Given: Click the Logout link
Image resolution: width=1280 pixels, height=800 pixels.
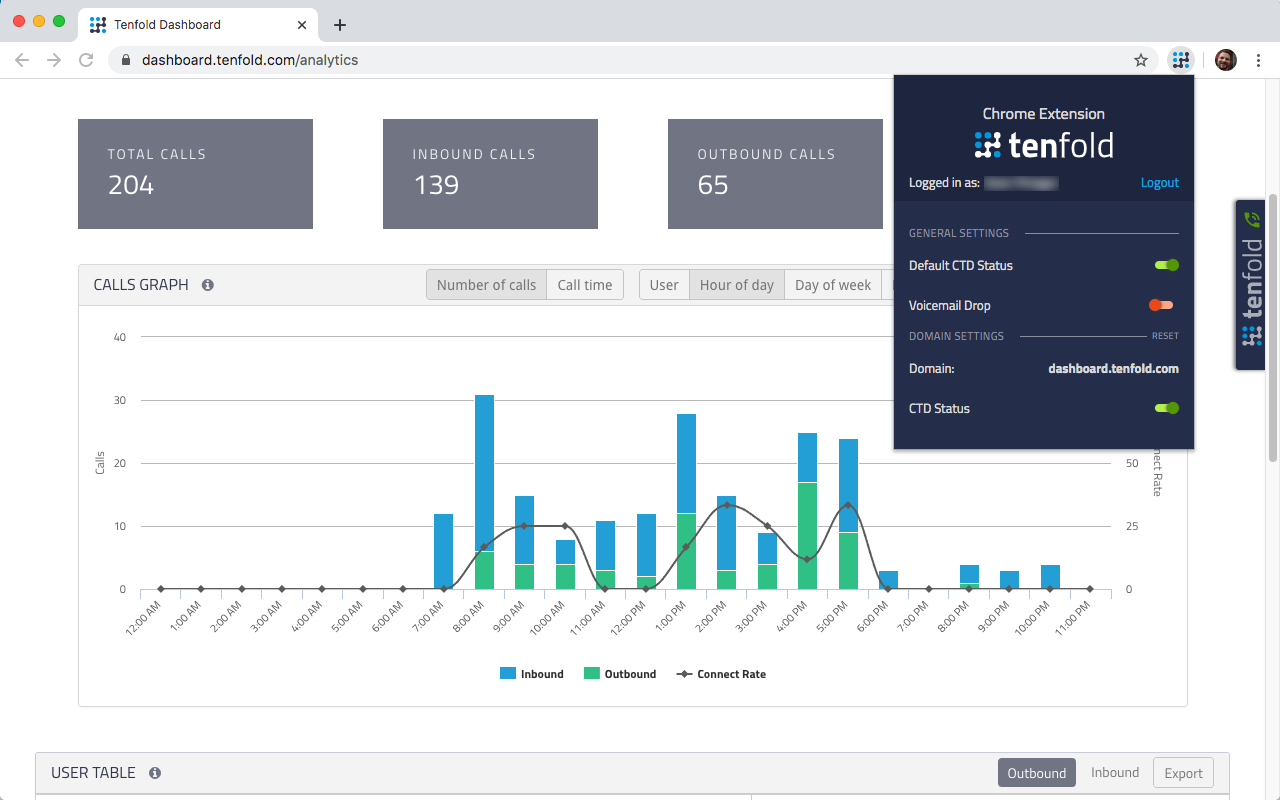Looking at the screenshot, I should point(1159,183).
